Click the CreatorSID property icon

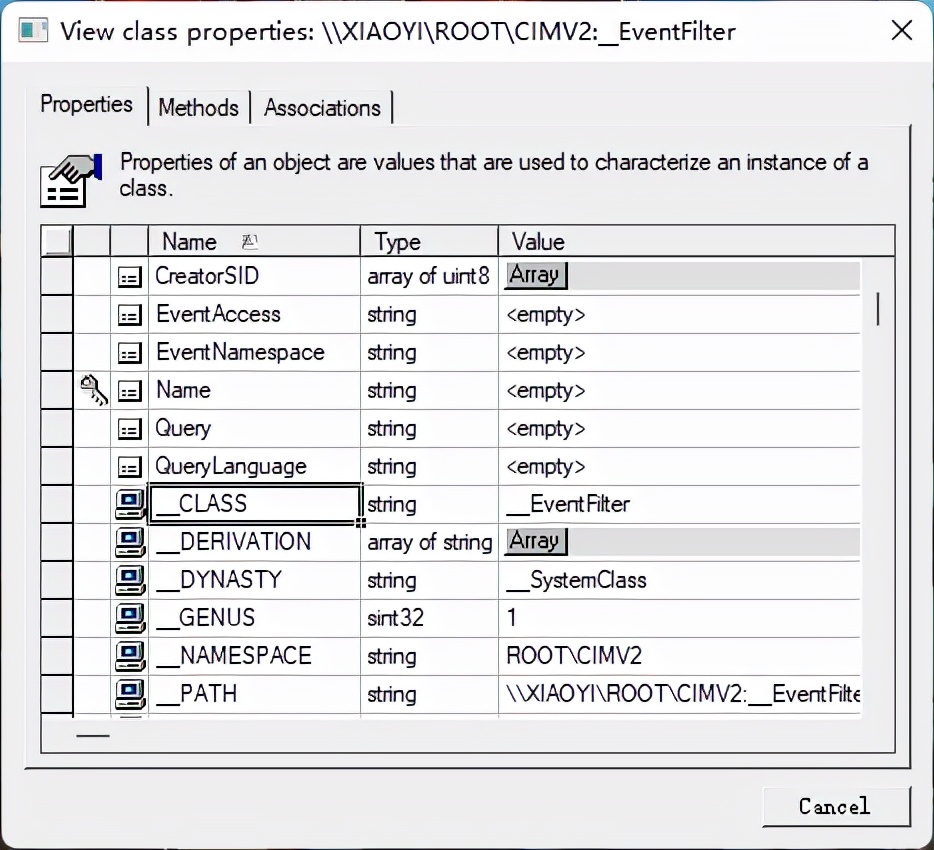(x=129, y=277)
